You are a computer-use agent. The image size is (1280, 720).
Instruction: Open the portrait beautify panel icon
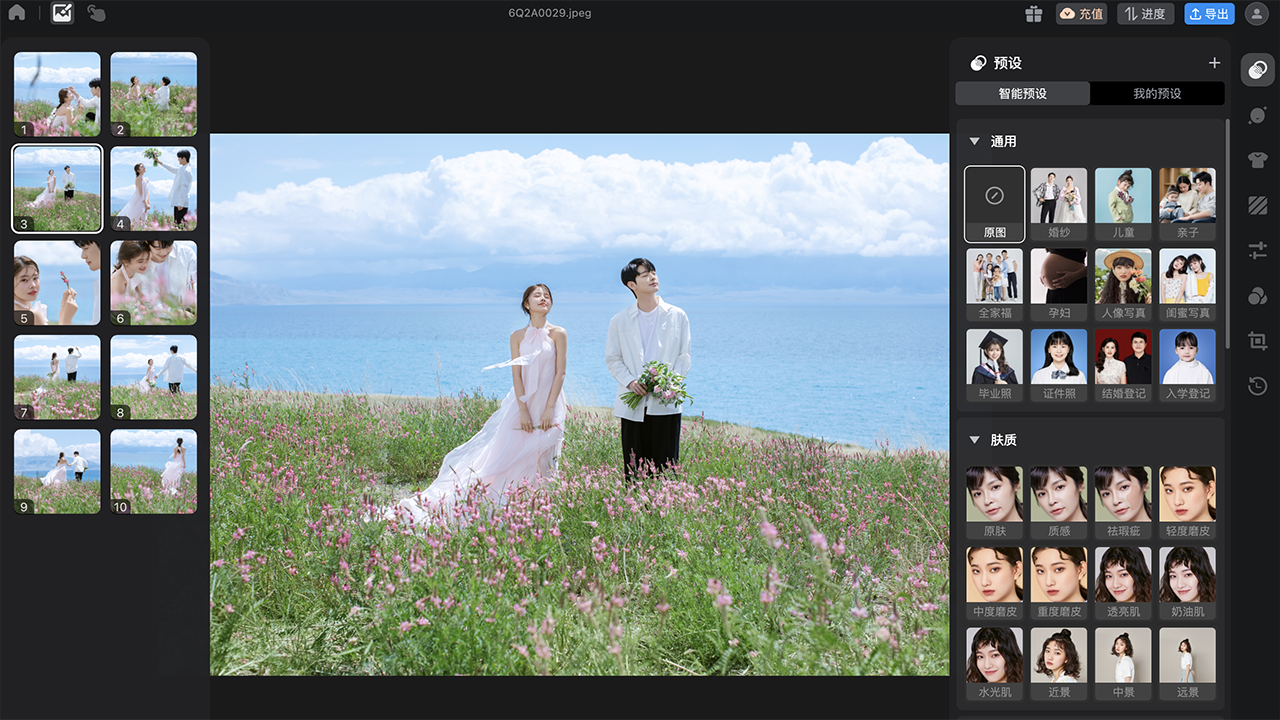click(1257, 115)
